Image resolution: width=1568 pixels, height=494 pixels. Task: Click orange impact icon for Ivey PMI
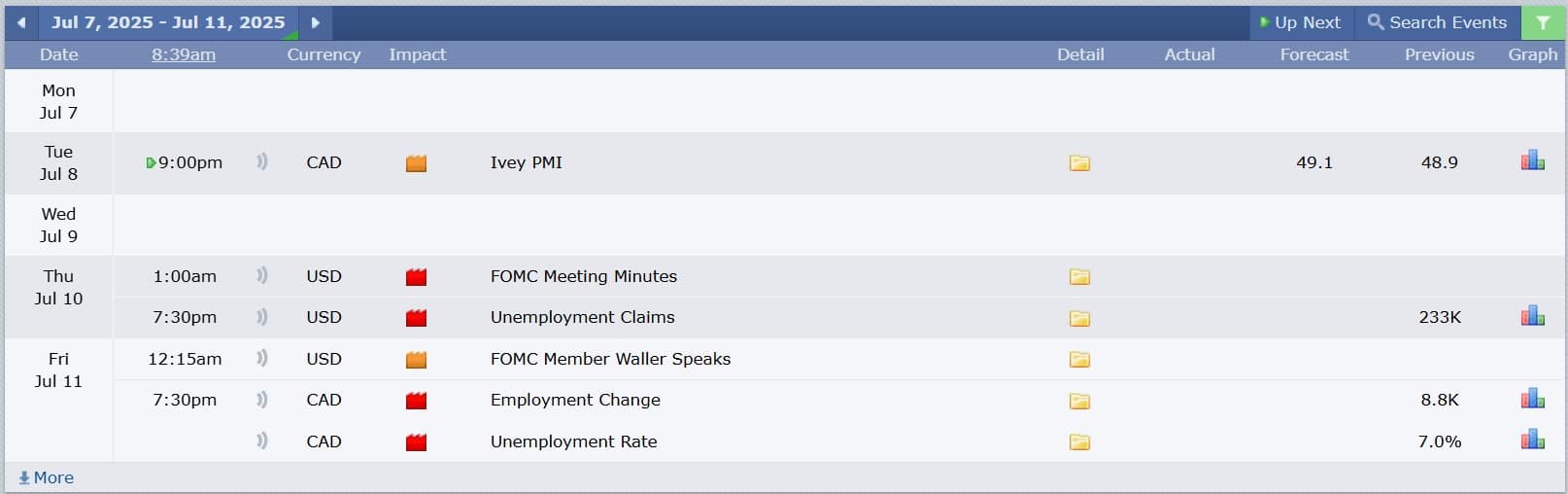416,163
